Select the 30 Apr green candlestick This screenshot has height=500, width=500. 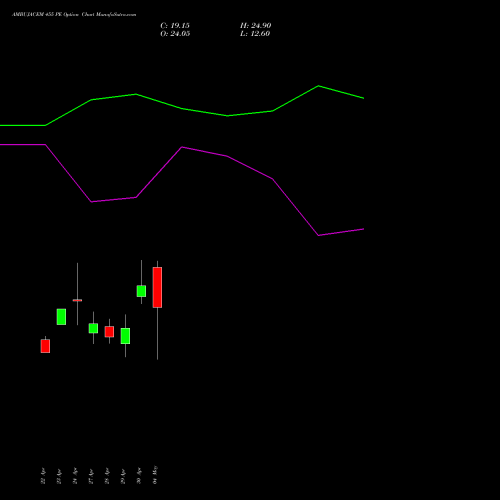141,291
